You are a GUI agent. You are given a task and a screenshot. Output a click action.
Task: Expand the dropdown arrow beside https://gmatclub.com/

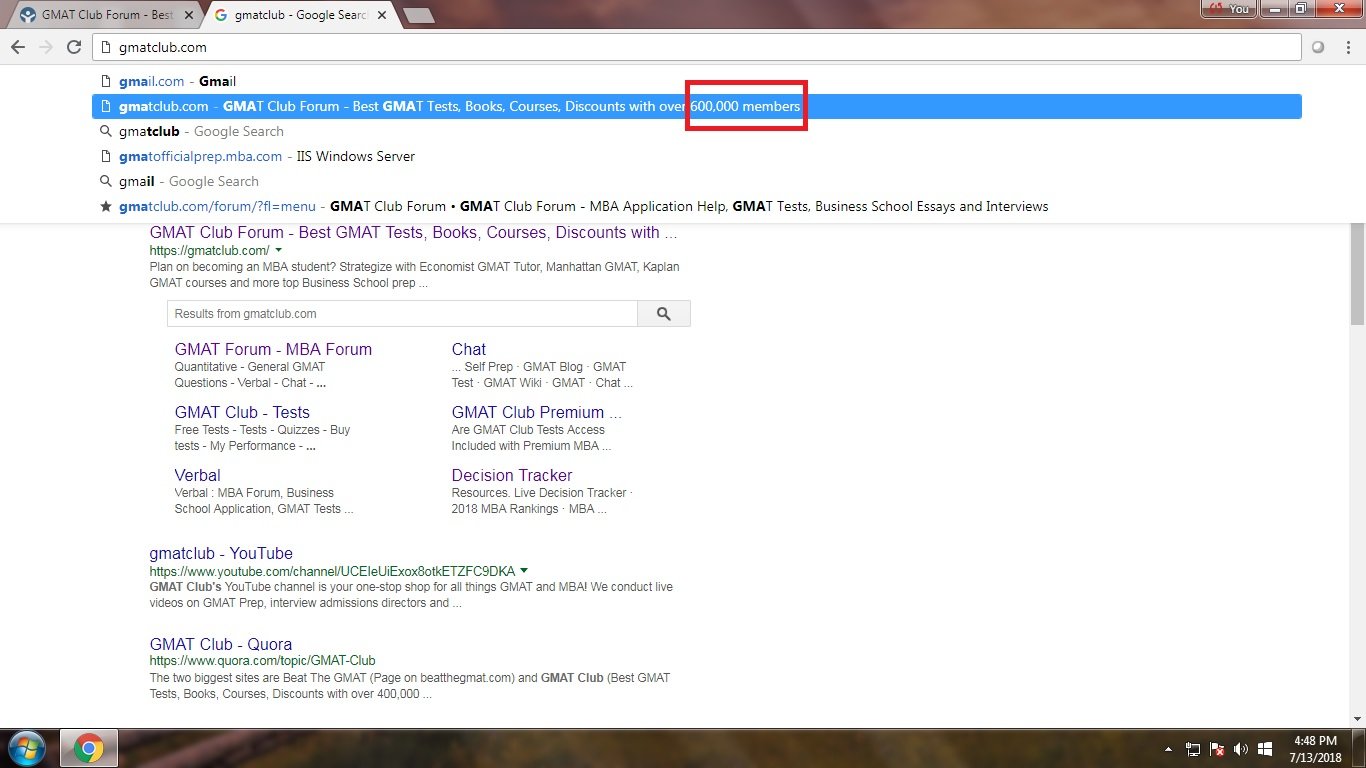278,250
